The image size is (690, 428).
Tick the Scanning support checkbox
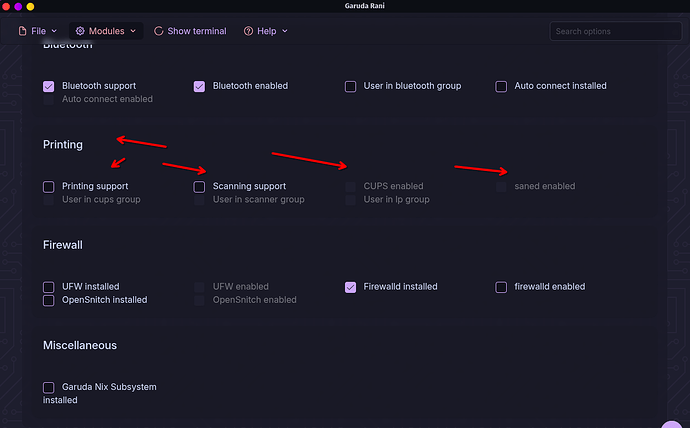coord(200,187)
